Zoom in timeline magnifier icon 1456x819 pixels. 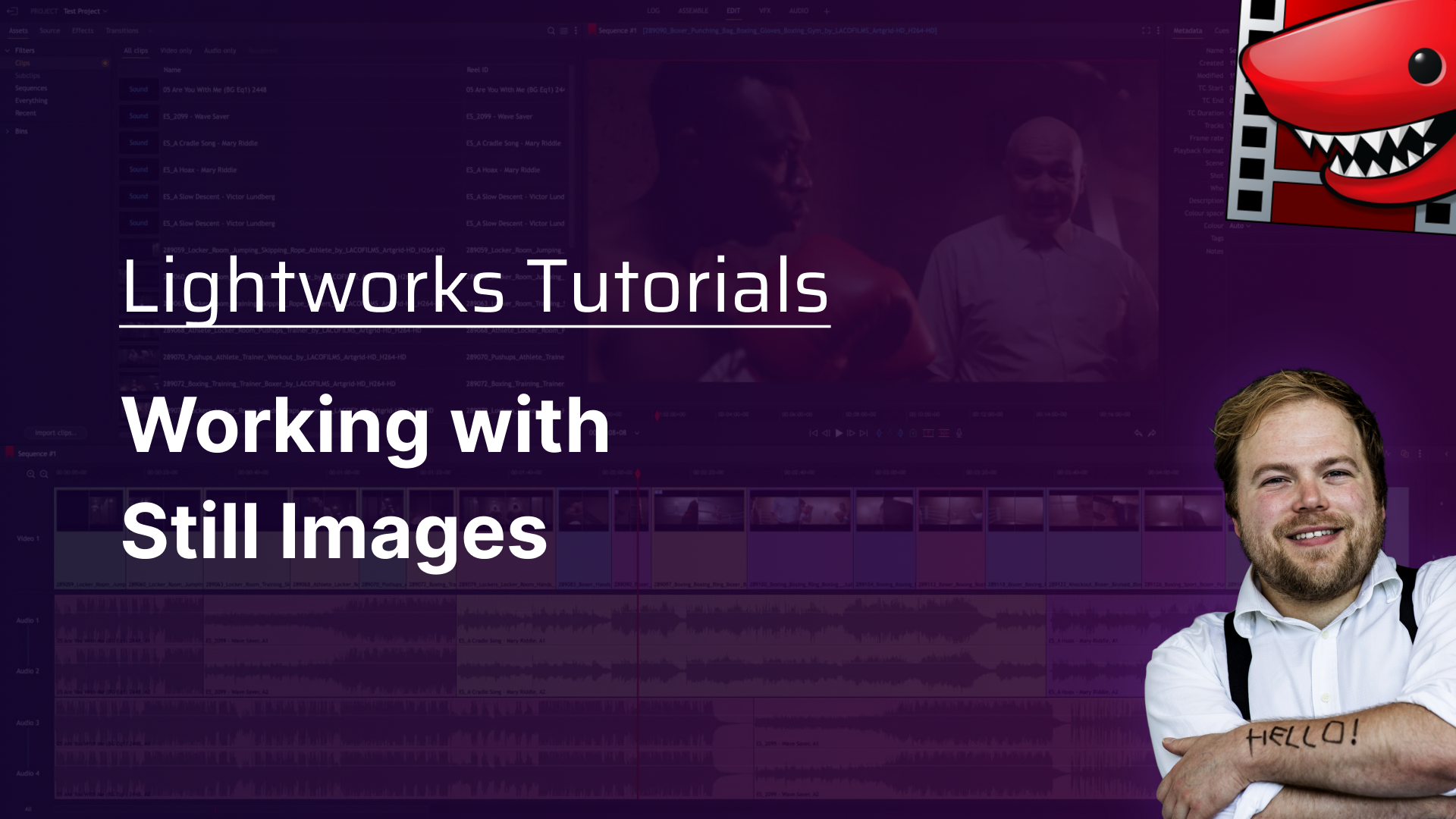(31, 474)
